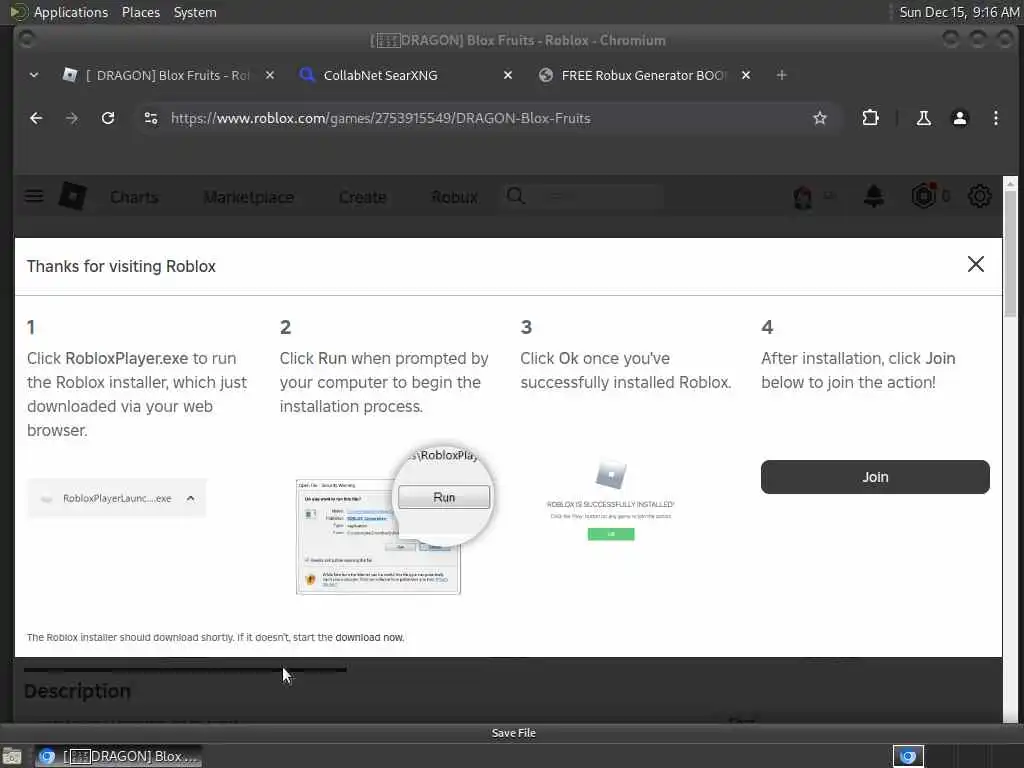Open Roblox Create page
This screenshot has width=1024, height=768.
pyautogui.click(x=362, y=197)
